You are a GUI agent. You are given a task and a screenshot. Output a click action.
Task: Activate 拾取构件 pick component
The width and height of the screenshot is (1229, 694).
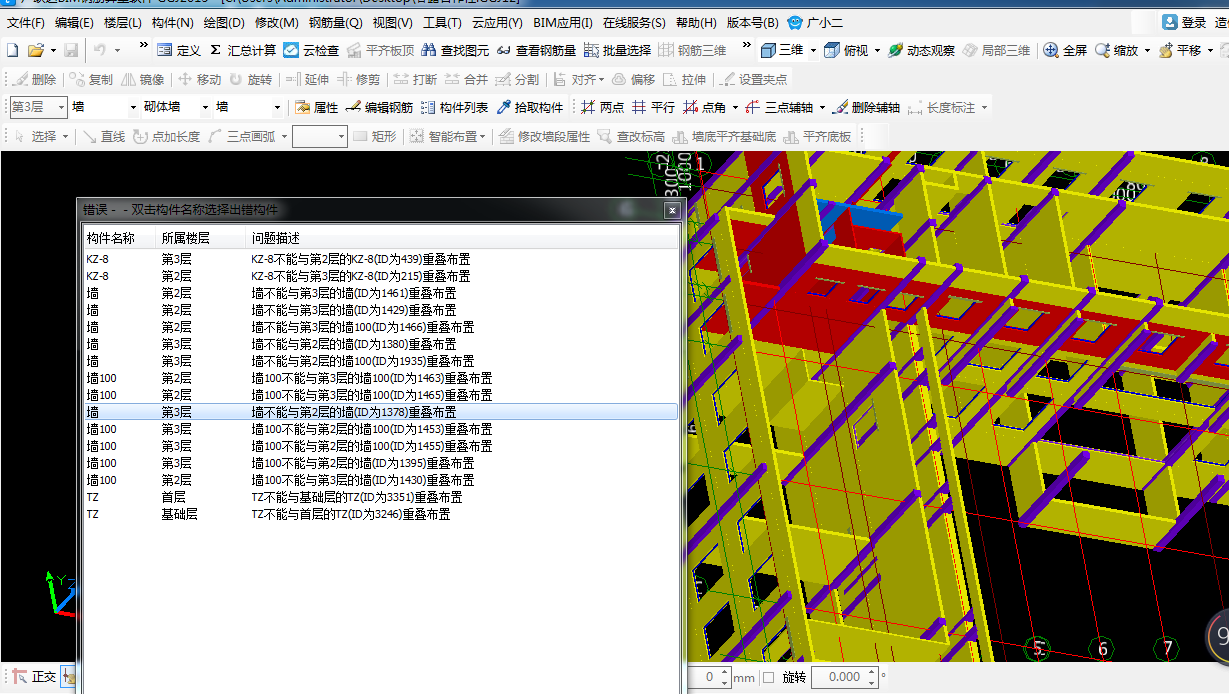coord(530,107)
